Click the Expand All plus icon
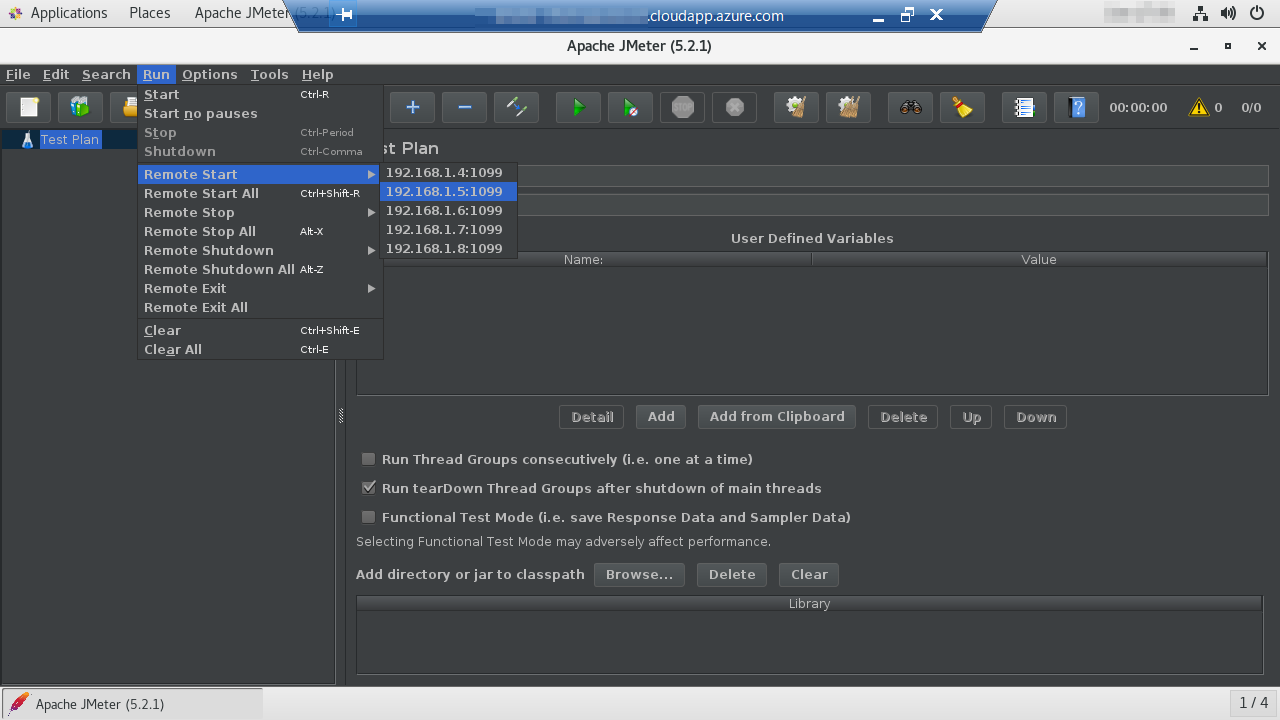This screenshot has height=720, width=1280. [412, 107]
